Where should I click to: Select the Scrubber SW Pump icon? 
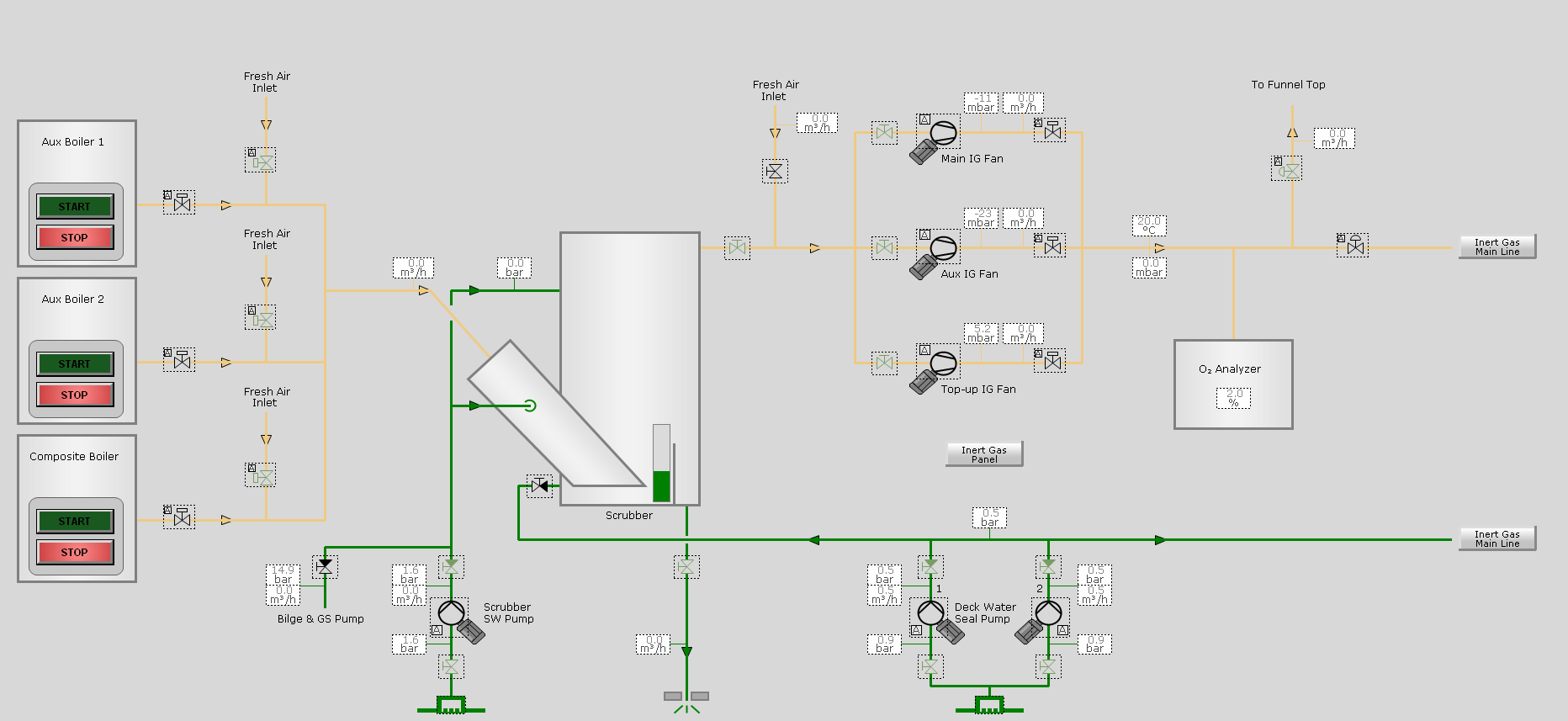(x=451, y=612)
